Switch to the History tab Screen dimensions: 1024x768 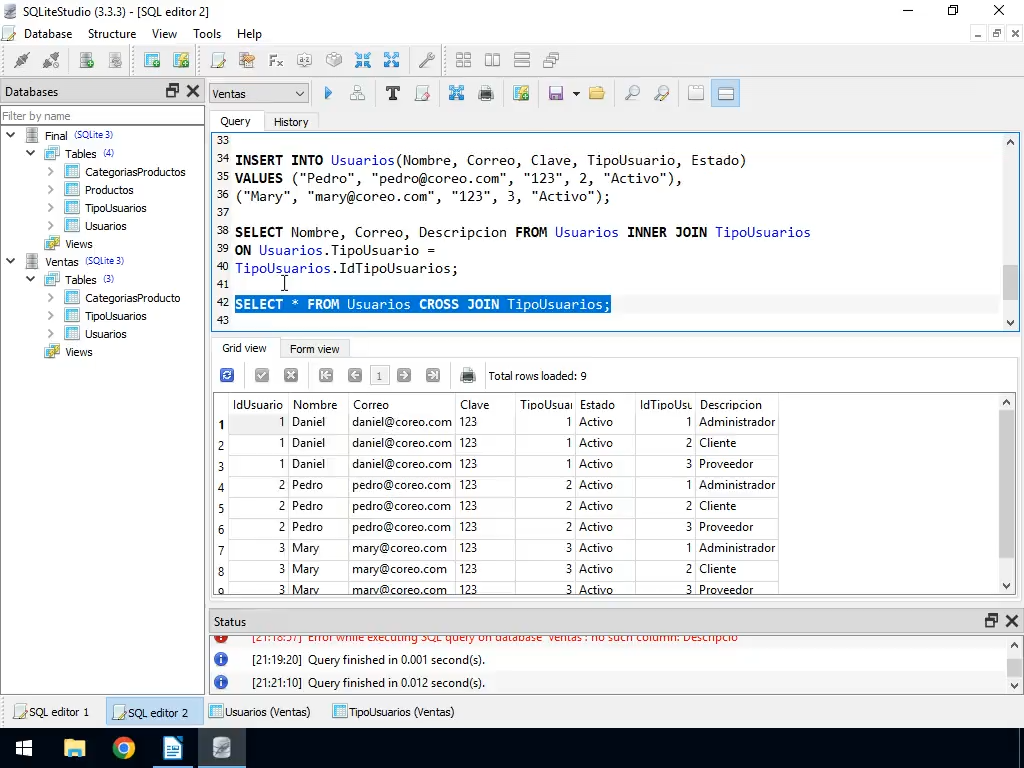(x=291, y=121)
